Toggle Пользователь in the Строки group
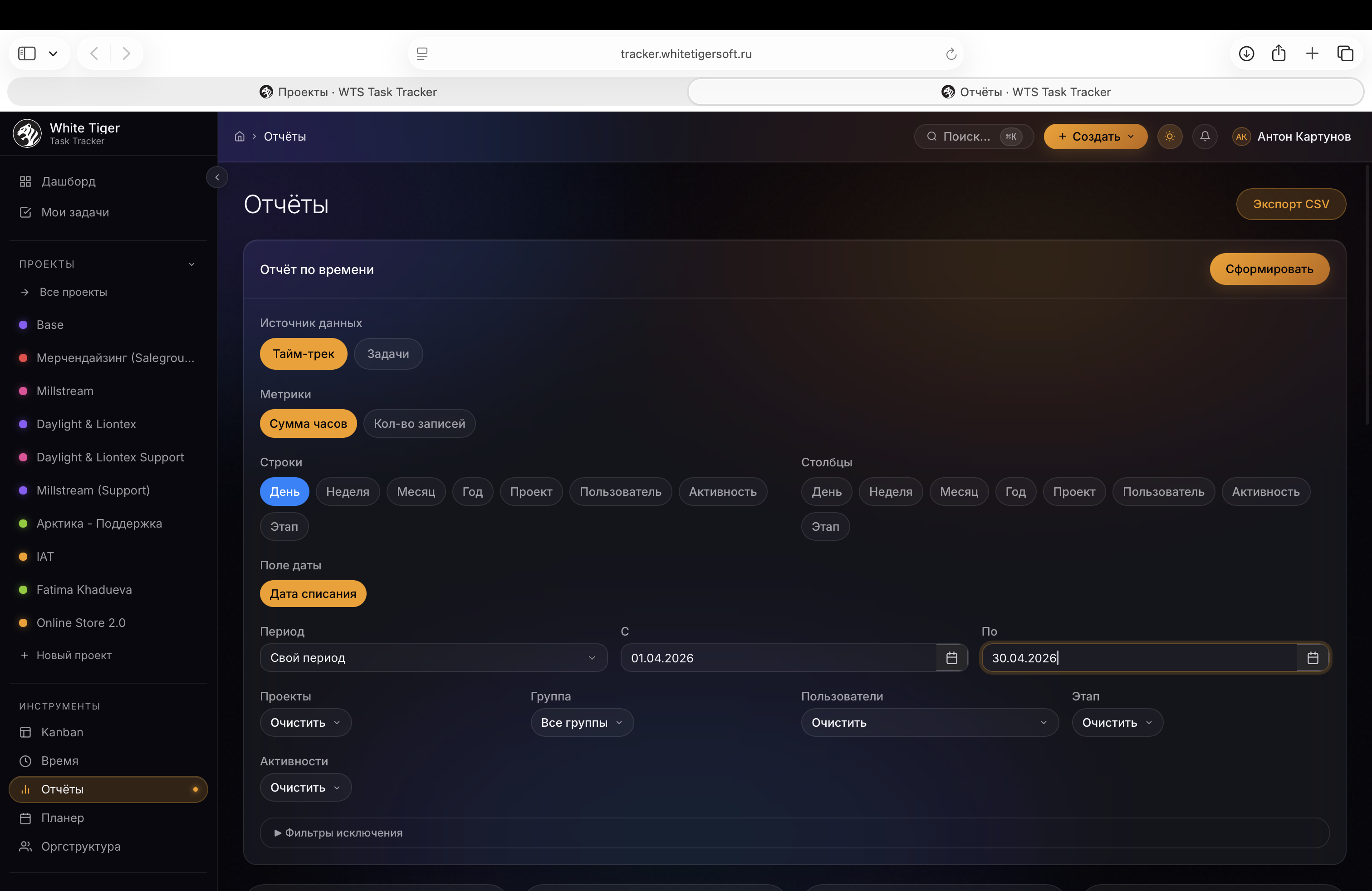1372x891 pixels. pyautogui.click(x=620, y=492)
